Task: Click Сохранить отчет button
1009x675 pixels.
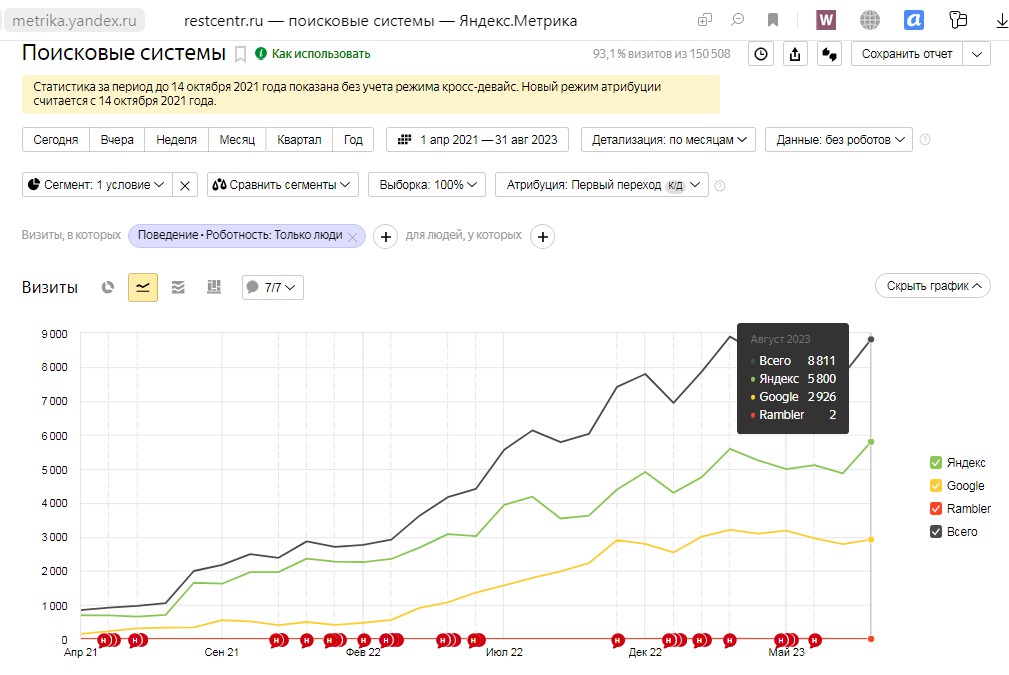Action: click(907, 54)
